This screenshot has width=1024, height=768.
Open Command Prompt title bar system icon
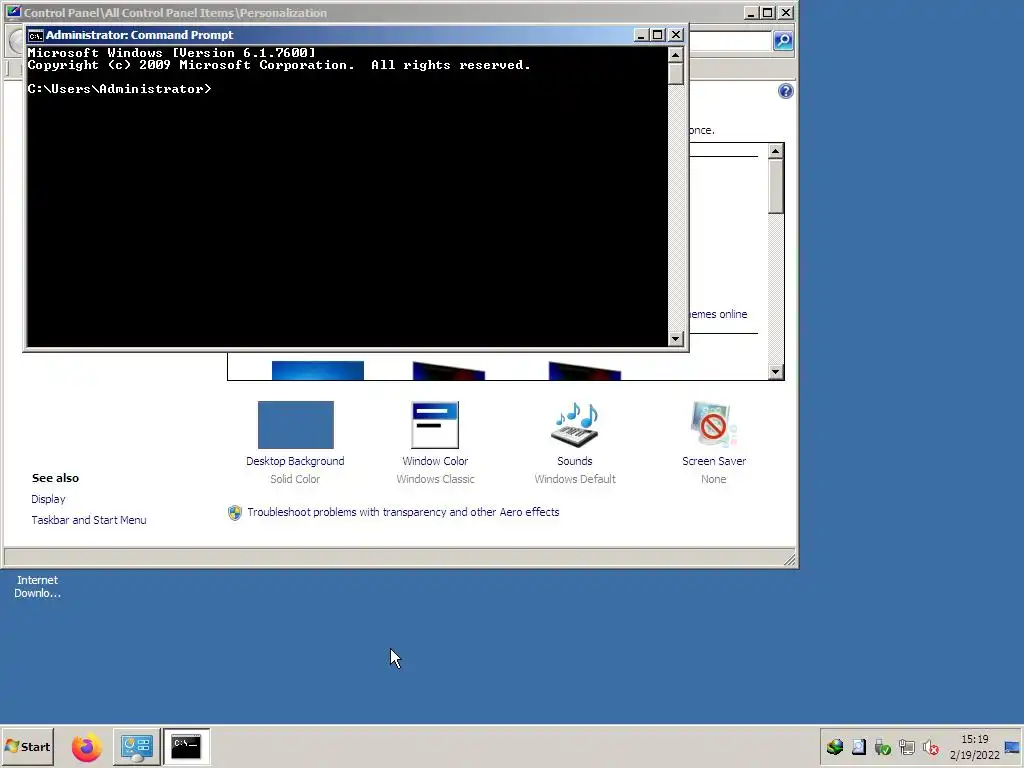(x=35, y=35)
